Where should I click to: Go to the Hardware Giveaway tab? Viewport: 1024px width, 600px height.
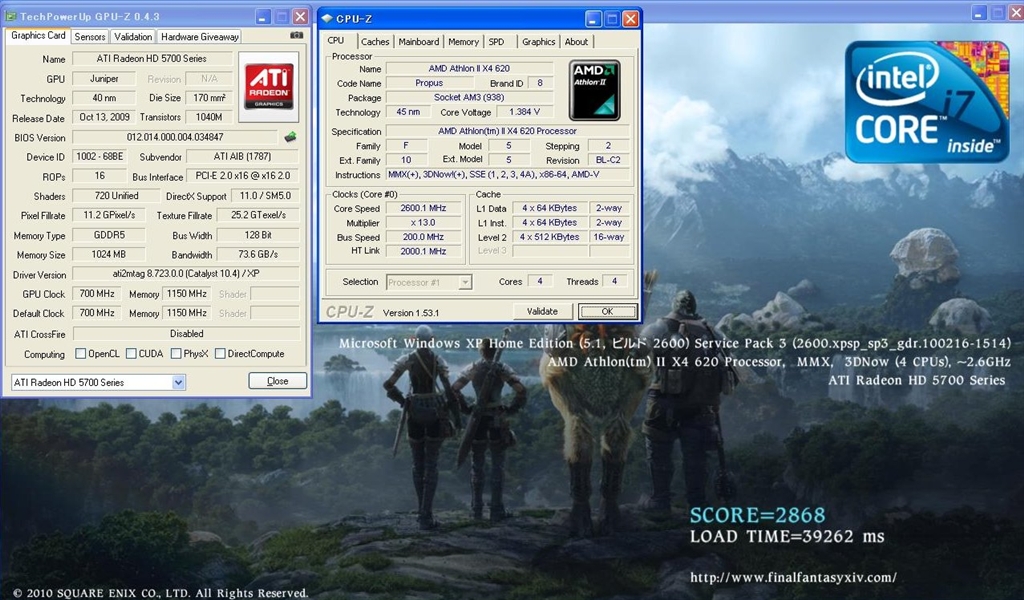click(x=200, y=37)
